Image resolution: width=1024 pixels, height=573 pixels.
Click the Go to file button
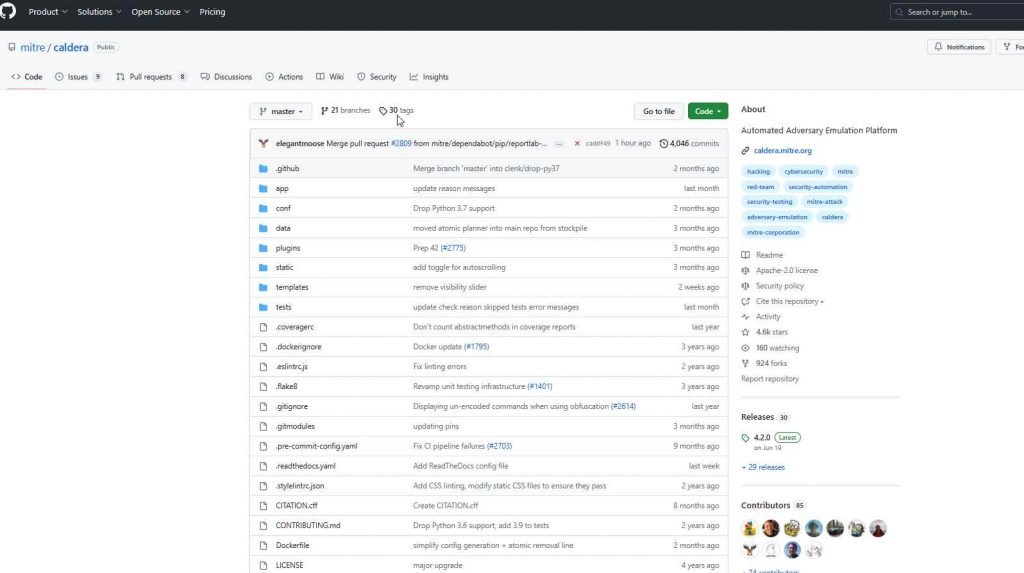[658, 111]
